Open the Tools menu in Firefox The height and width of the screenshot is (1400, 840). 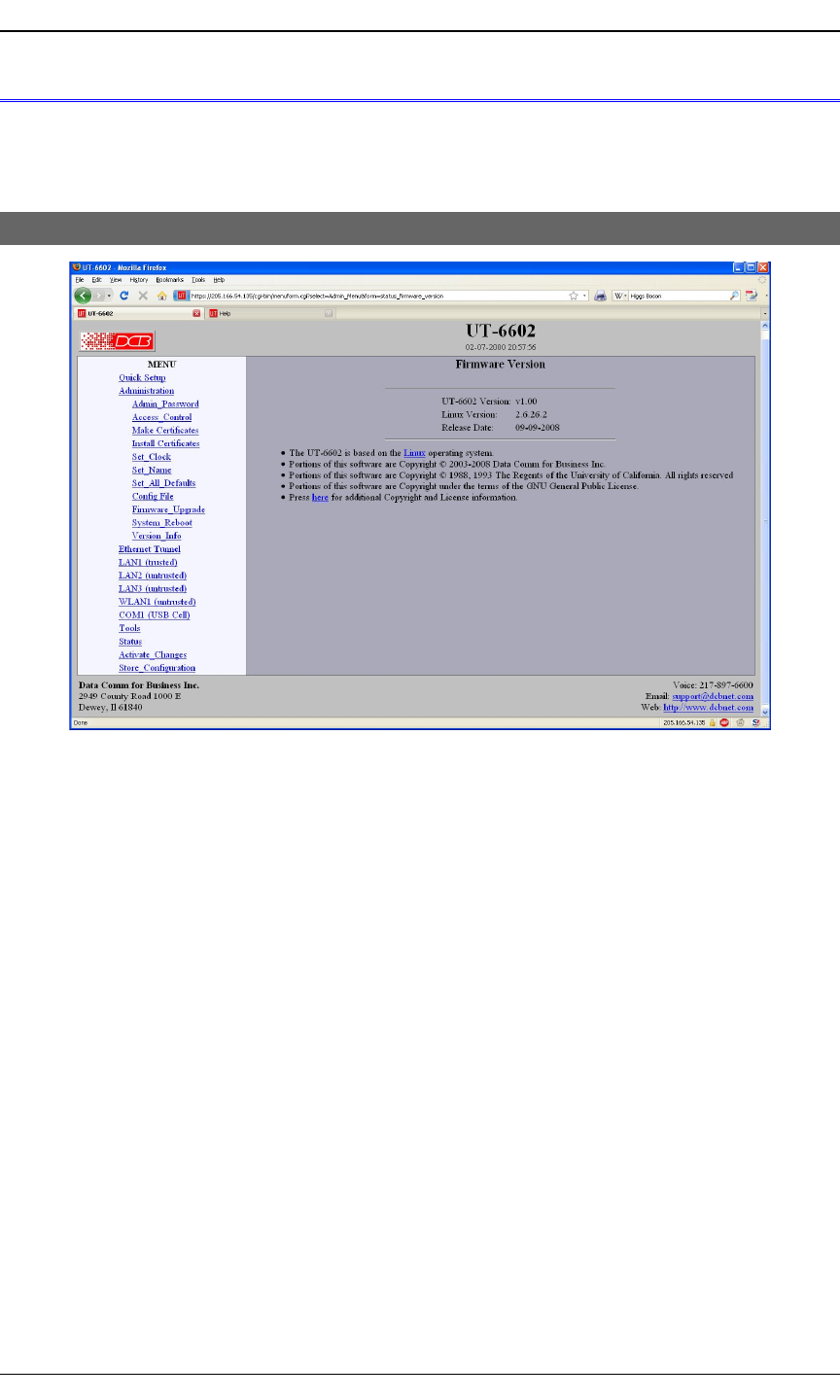[x=198, y=280]
